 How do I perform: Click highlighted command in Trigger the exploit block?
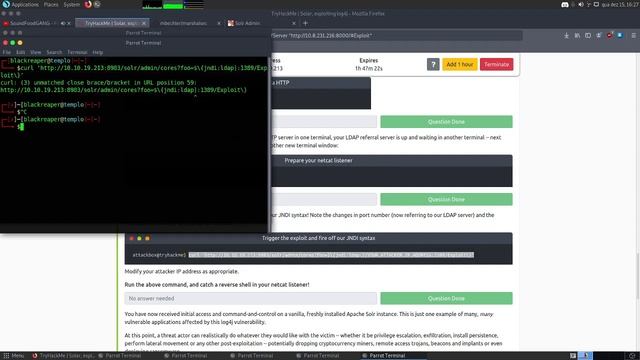331,255
